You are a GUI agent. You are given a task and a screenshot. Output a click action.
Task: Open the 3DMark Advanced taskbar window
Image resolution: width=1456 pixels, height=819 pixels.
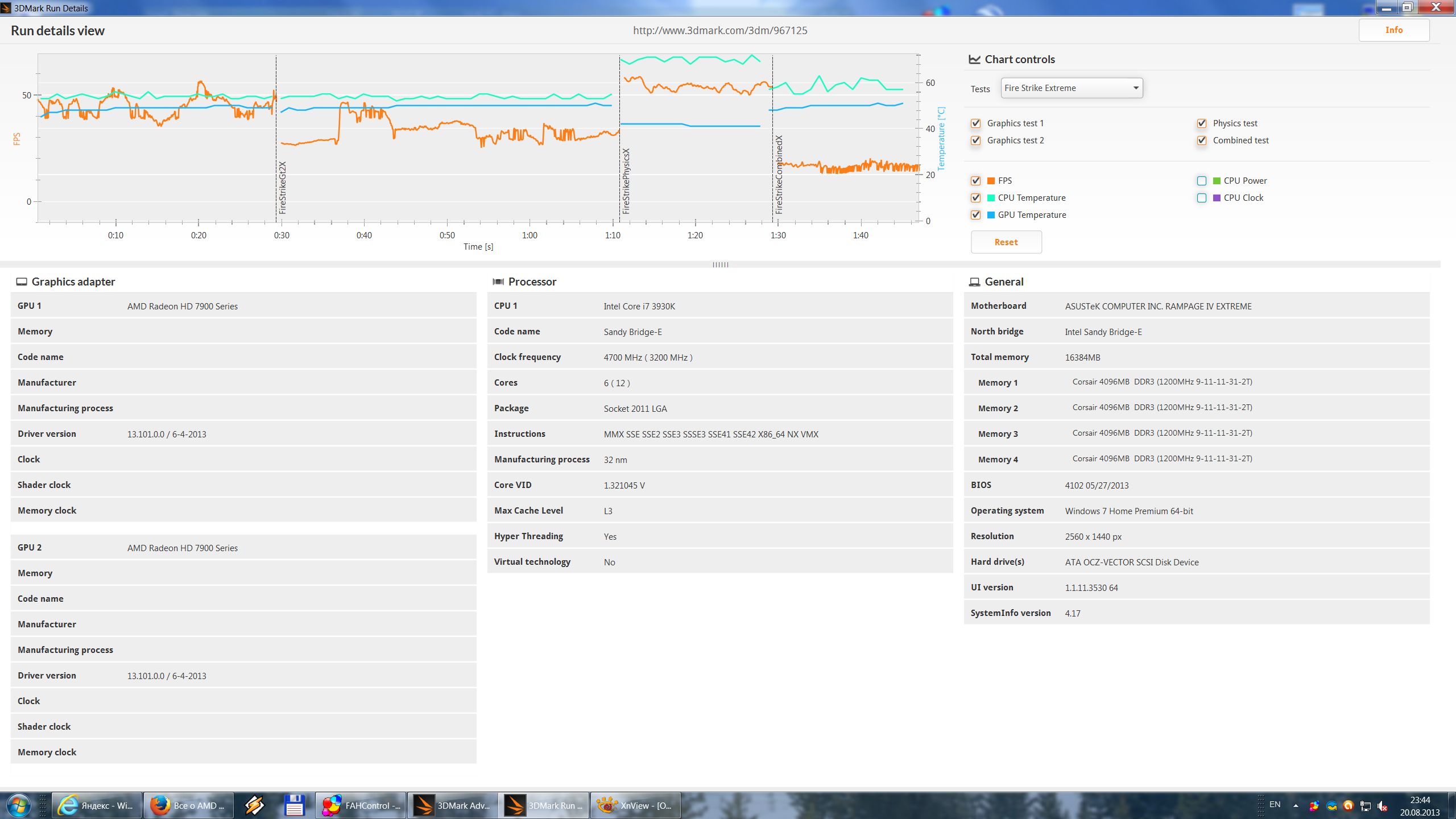452,805
